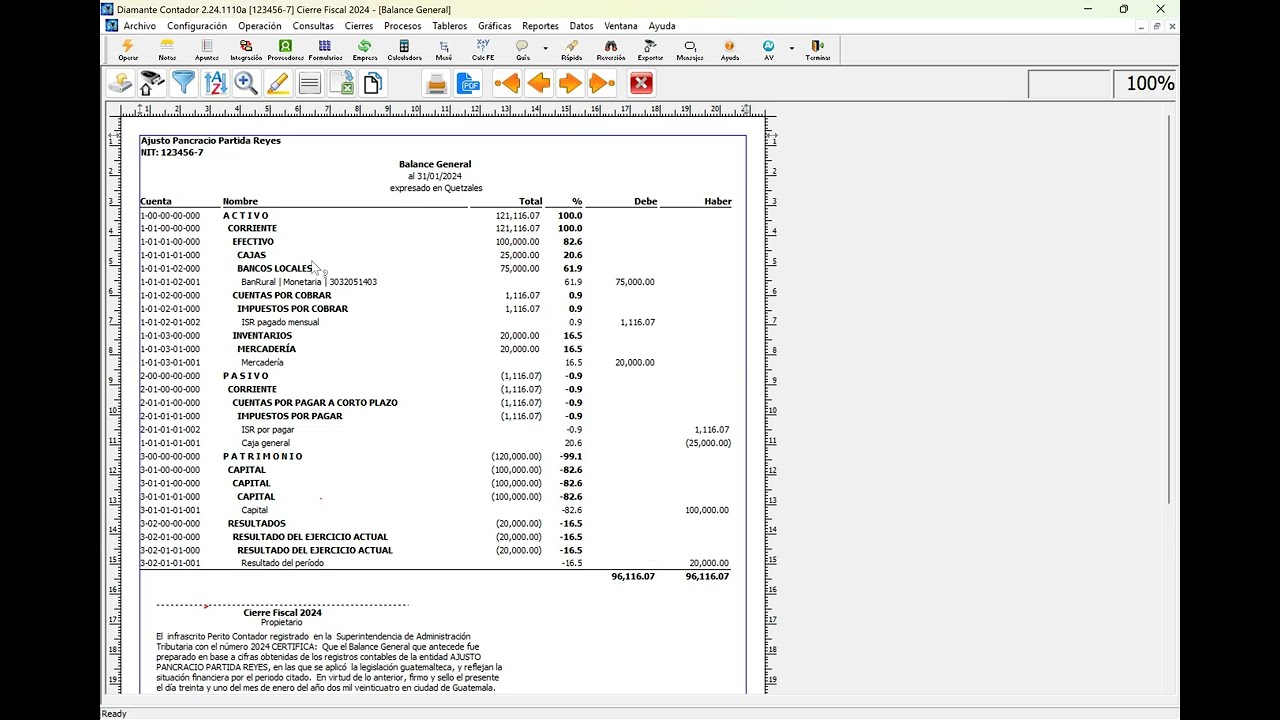The width and height of the screenshot is (1280, 720).
Task: Click the Terminar exit icon
Action: coord(818,50)
